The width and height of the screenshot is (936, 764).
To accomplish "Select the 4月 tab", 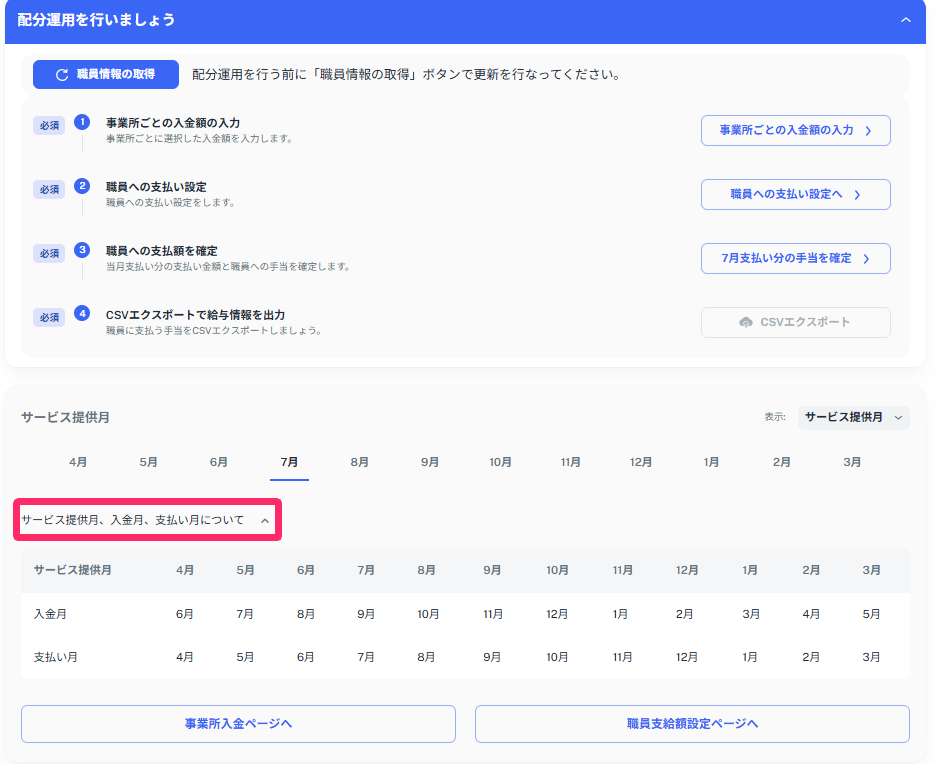I will point(78,462).
